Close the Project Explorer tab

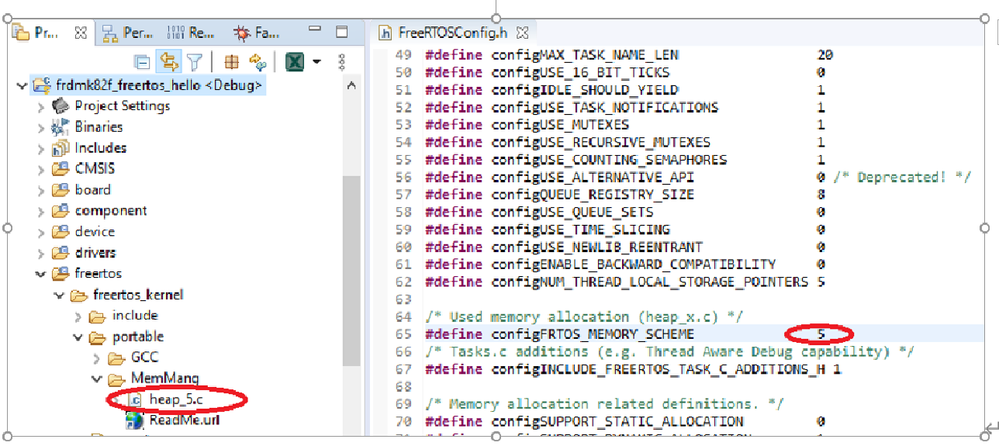(80, 32)
